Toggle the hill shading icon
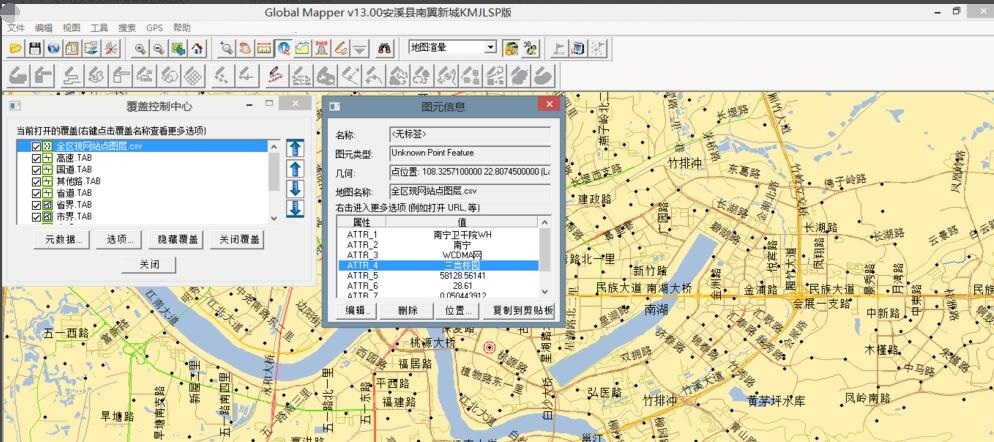994x442 pixels. click(x=511, y=48)
